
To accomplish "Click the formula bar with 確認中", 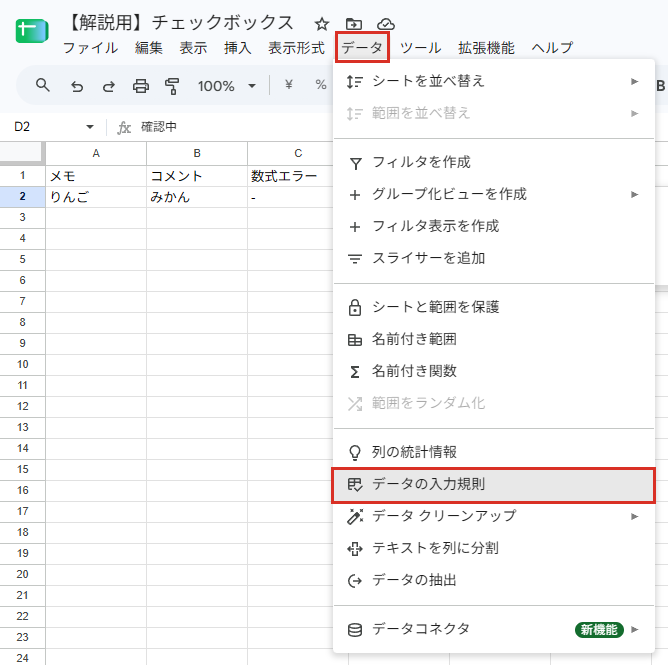I will click(158, 127).
